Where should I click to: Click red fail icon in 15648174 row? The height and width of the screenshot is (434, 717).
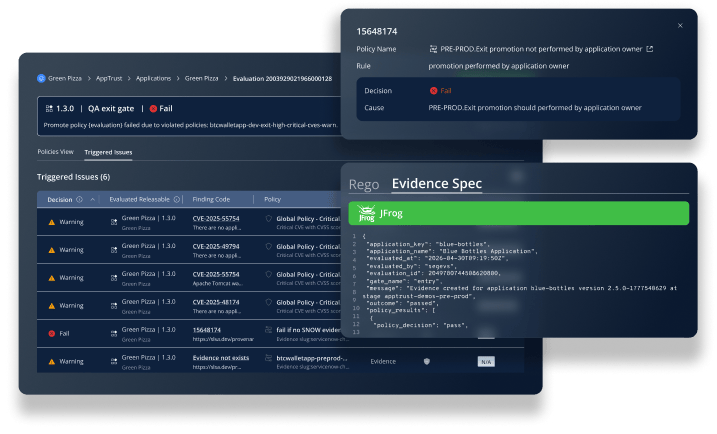[52, 334]
